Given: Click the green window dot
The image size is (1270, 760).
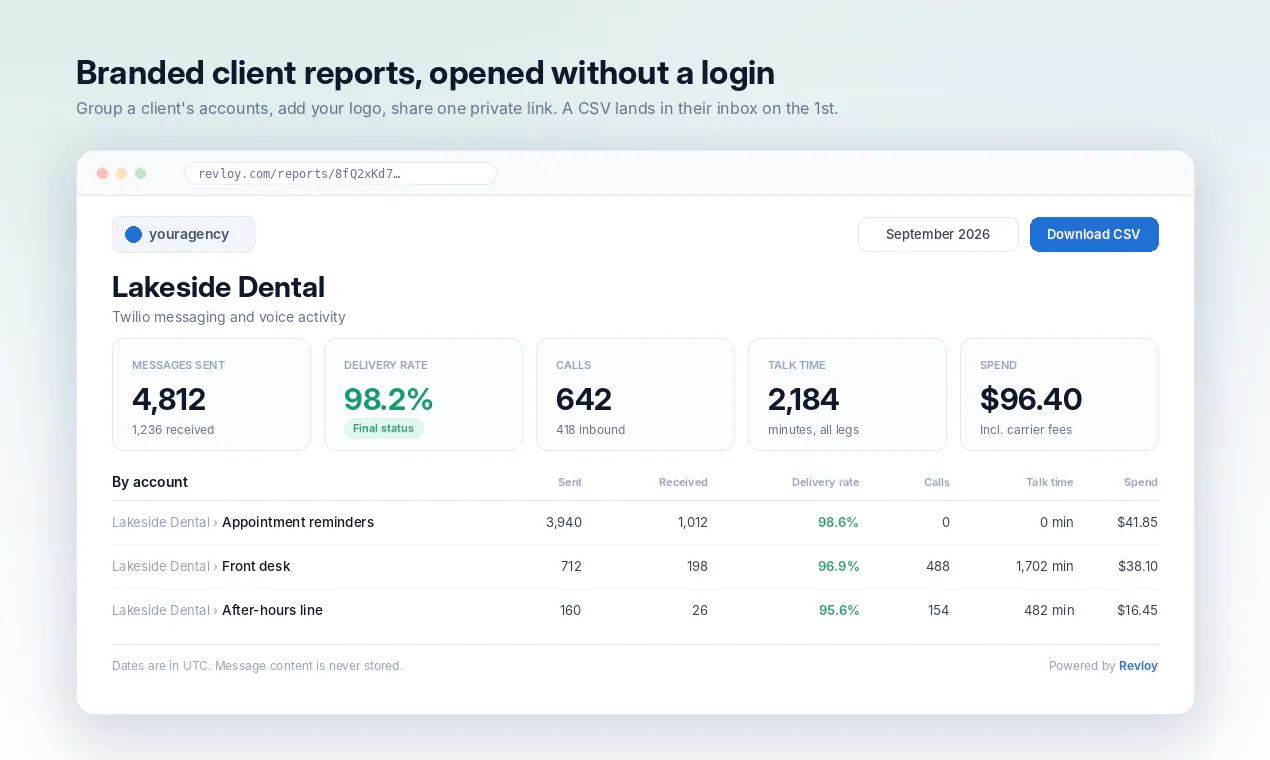Looking at the screenshot, I should [140, 173].
